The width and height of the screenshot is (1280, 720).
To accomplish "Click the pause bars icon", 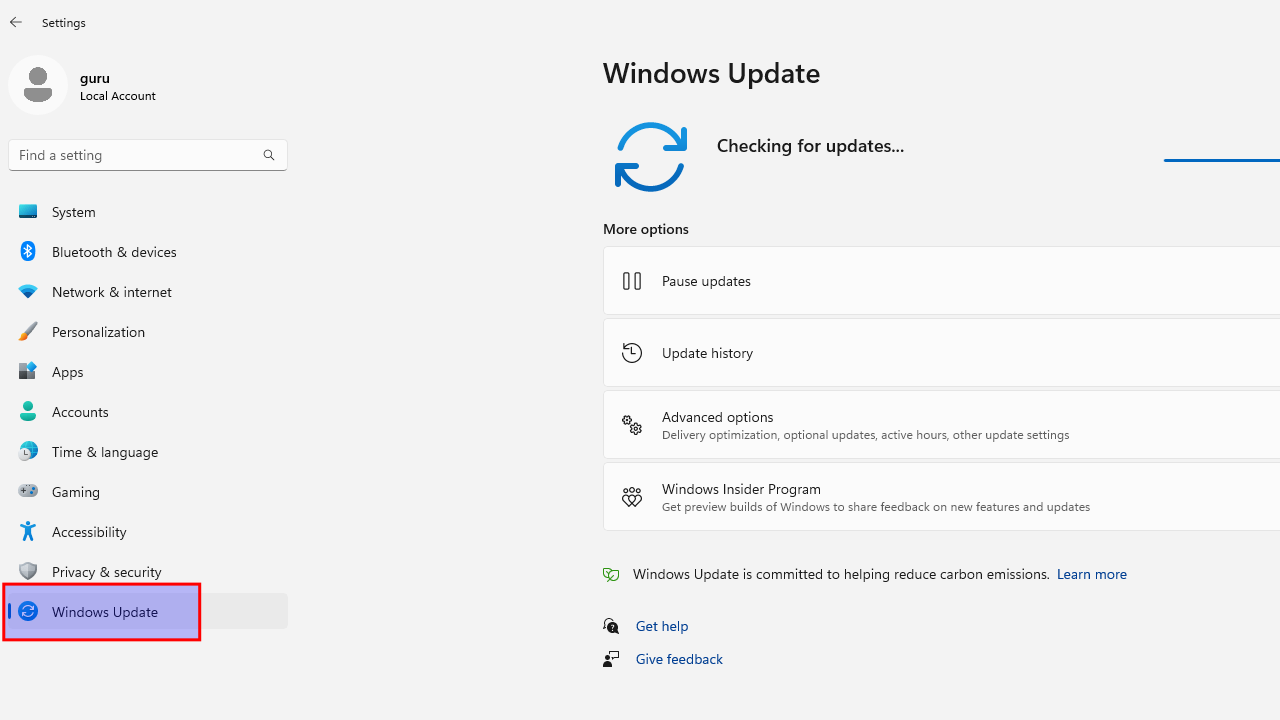I will tap(632, 281).
